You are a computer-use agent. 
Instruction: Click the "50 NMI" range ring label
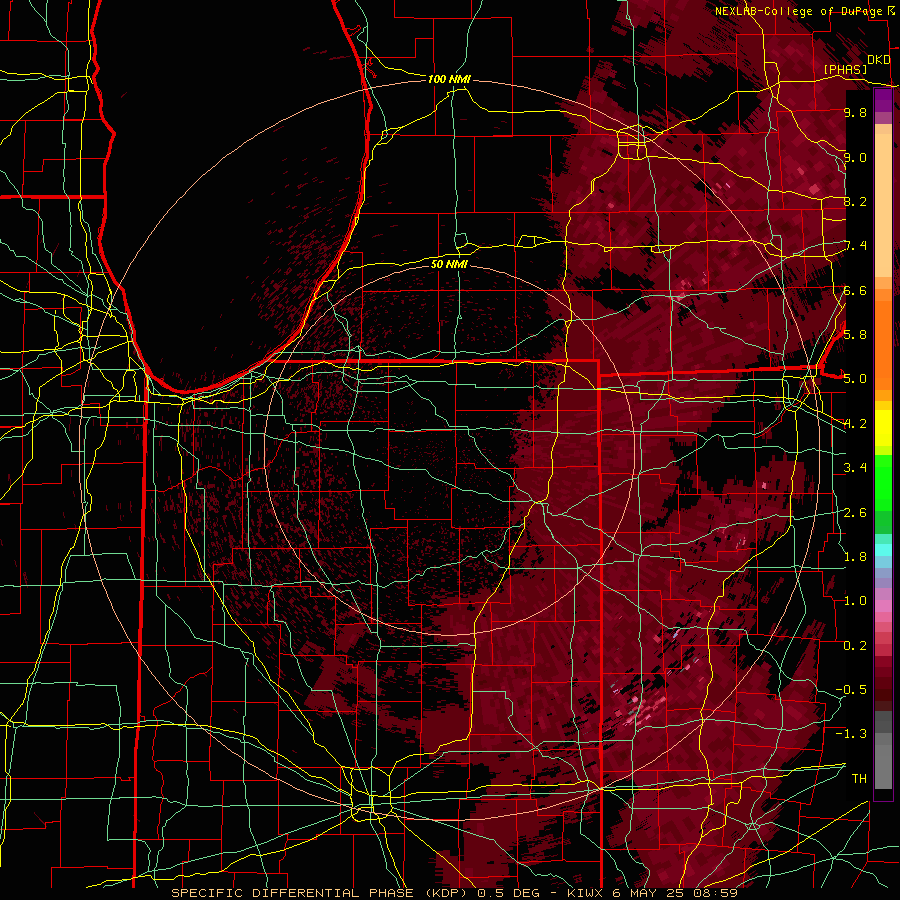pos(449,264)
